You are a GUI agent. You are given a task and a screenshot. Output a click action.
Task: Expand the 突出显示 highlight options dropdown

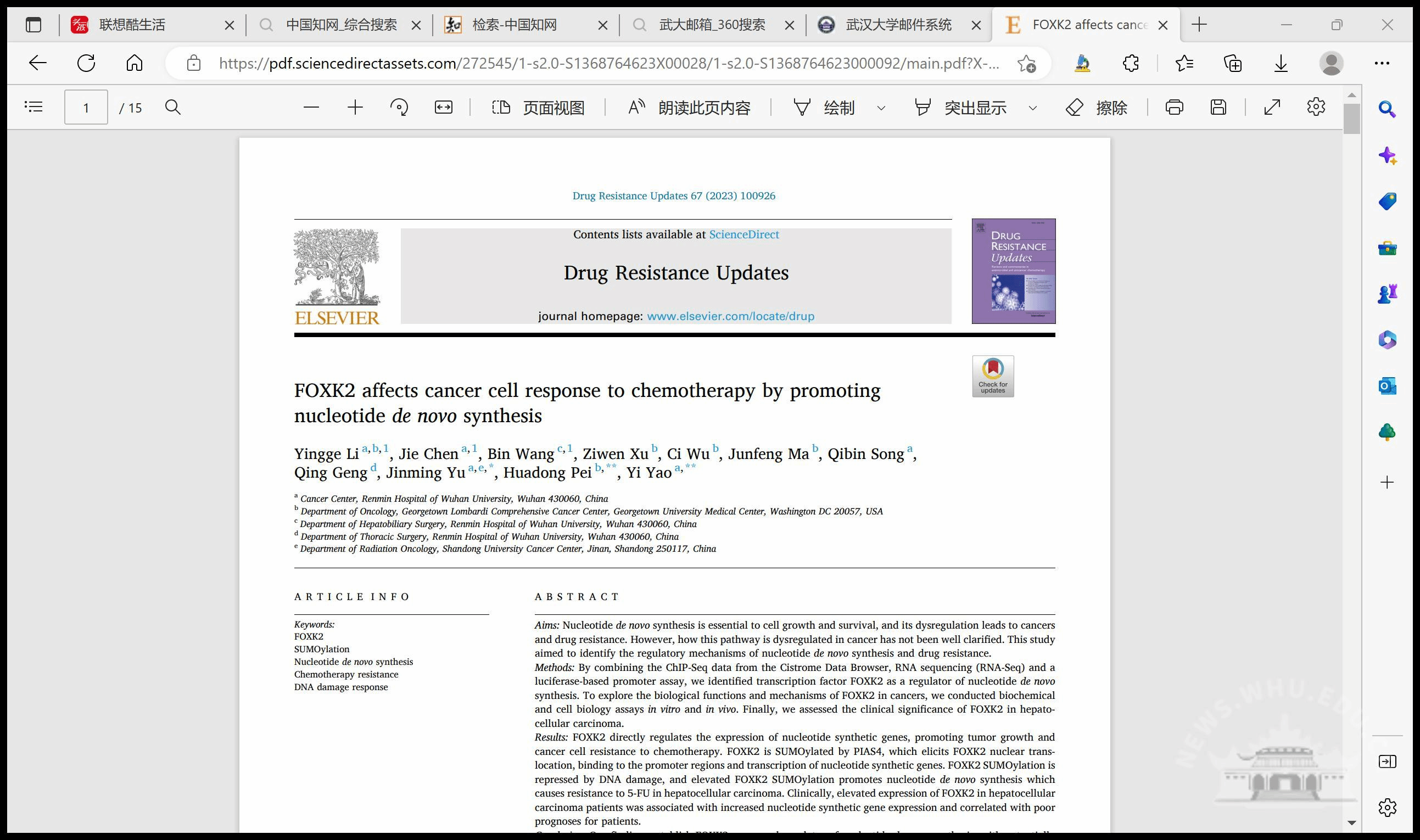(x=1032, y=108)
